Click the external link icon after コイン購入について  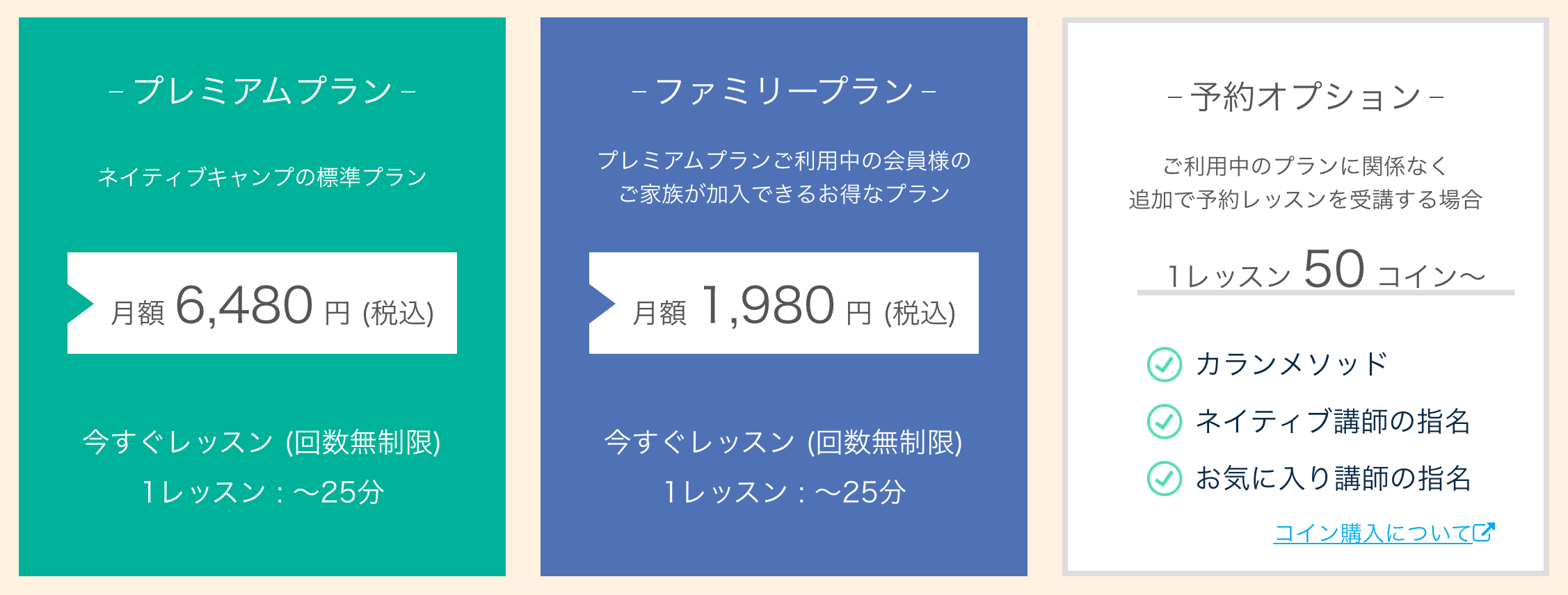click(x=1484, y=532)
